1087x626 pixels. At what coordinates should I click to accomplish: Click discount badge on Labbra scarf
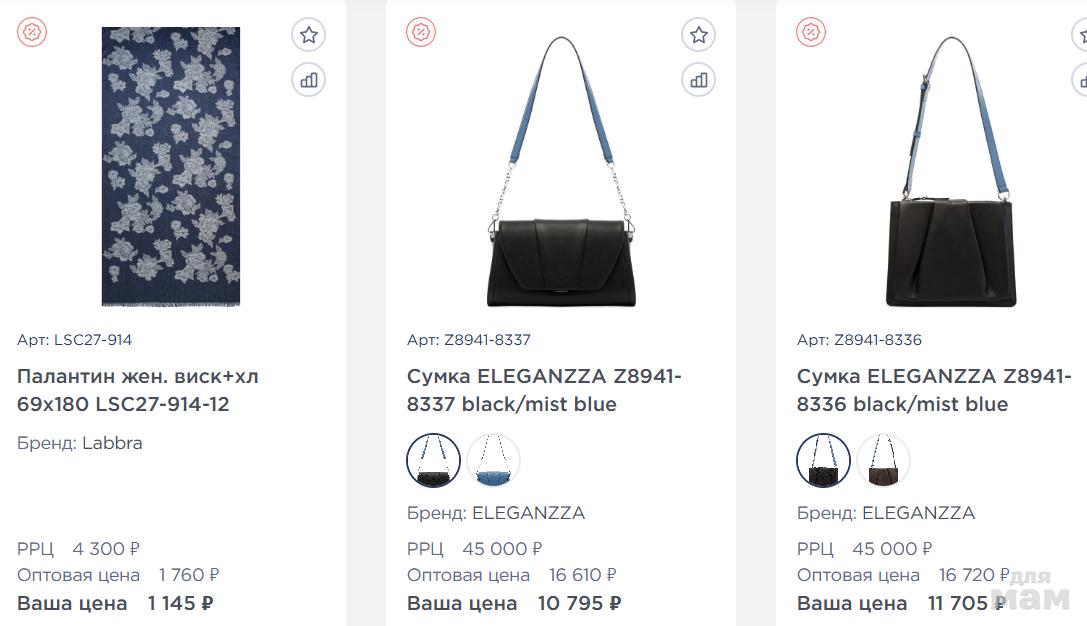tap(32, 32)
